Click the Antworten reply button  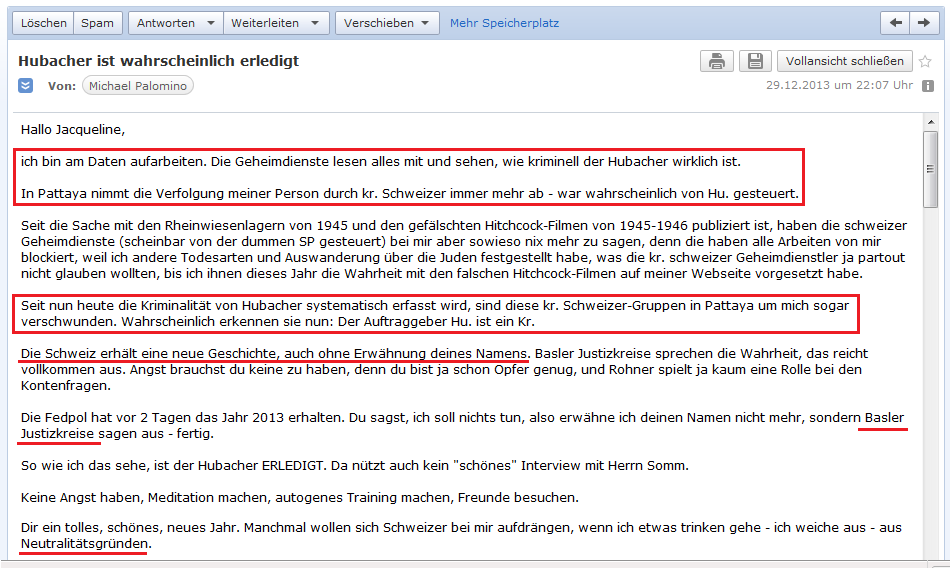[x=165, y=23]
